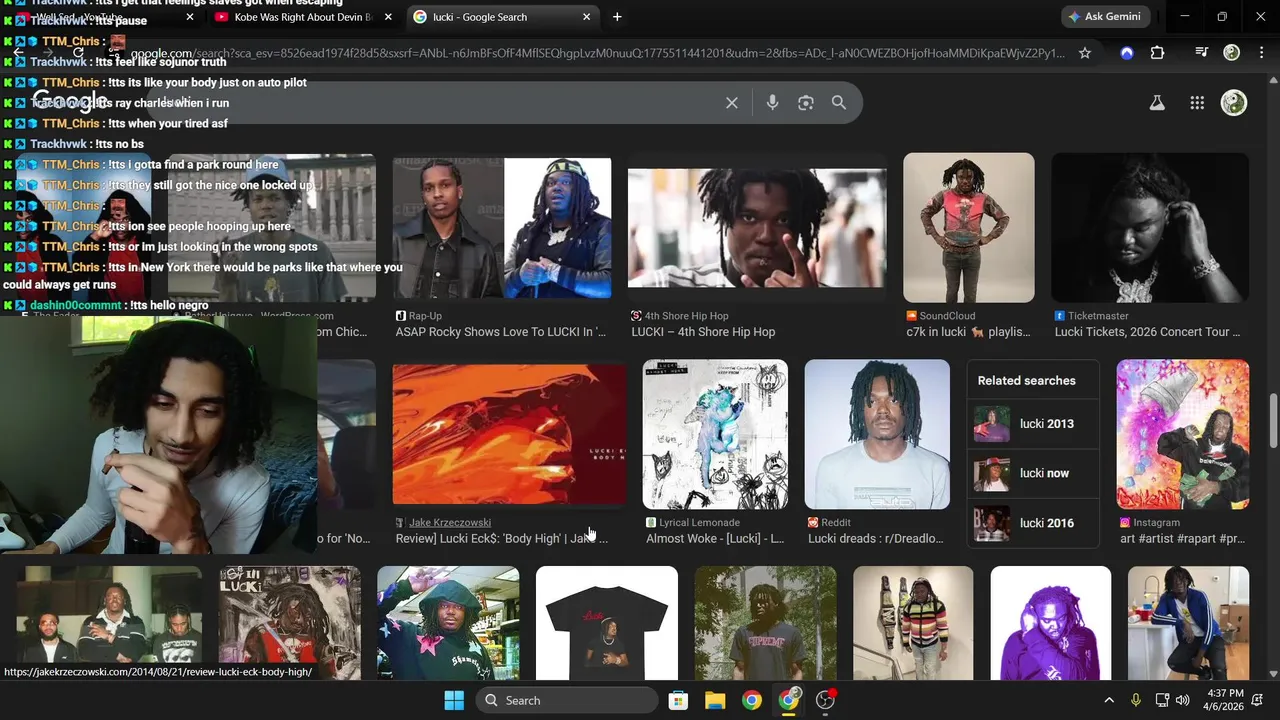1280x720 pixels.
Task: Submit search with the magnifying glass icon
Action: [839, 103]
